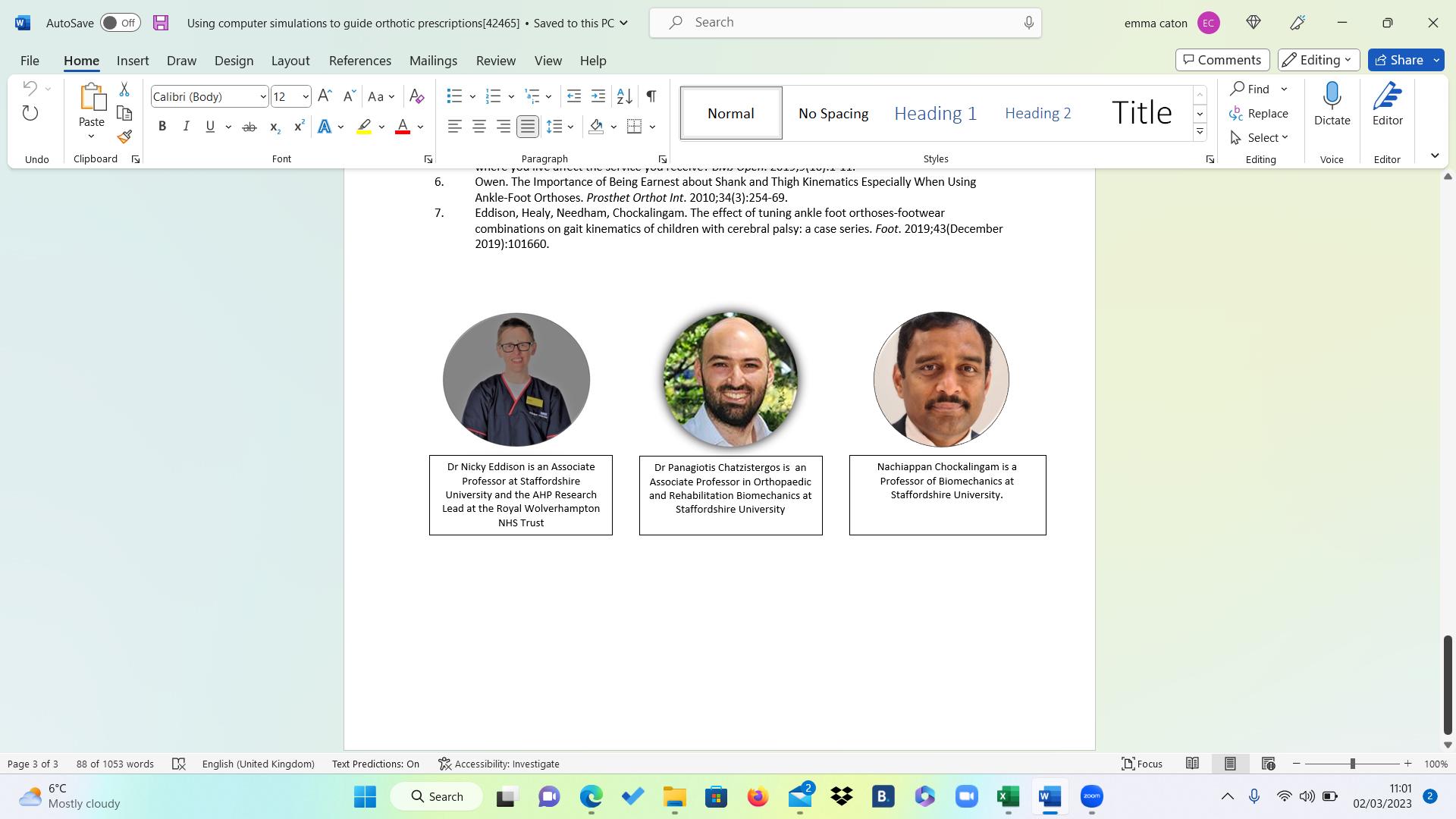The height and width of the screenshot is (819, 1456).
Task: Click the Show/Hide paragraph marks icon
Action: pyautogui.click(x=651, y=96)
